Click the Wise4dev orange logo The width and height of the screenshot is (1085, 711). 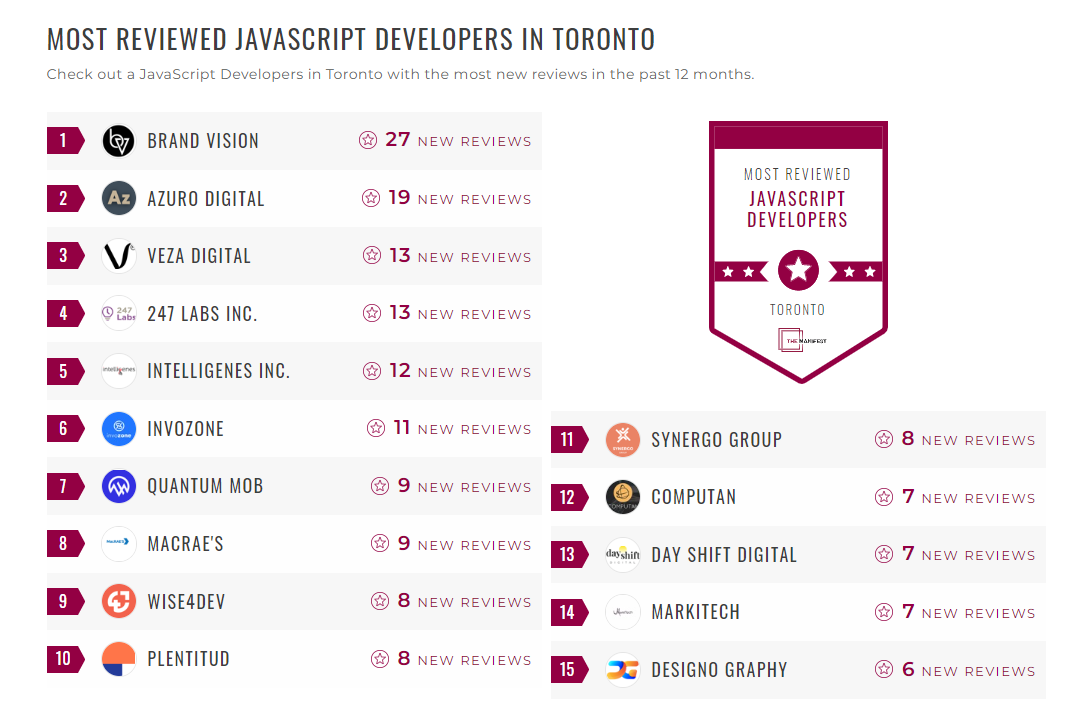[118, 601]
